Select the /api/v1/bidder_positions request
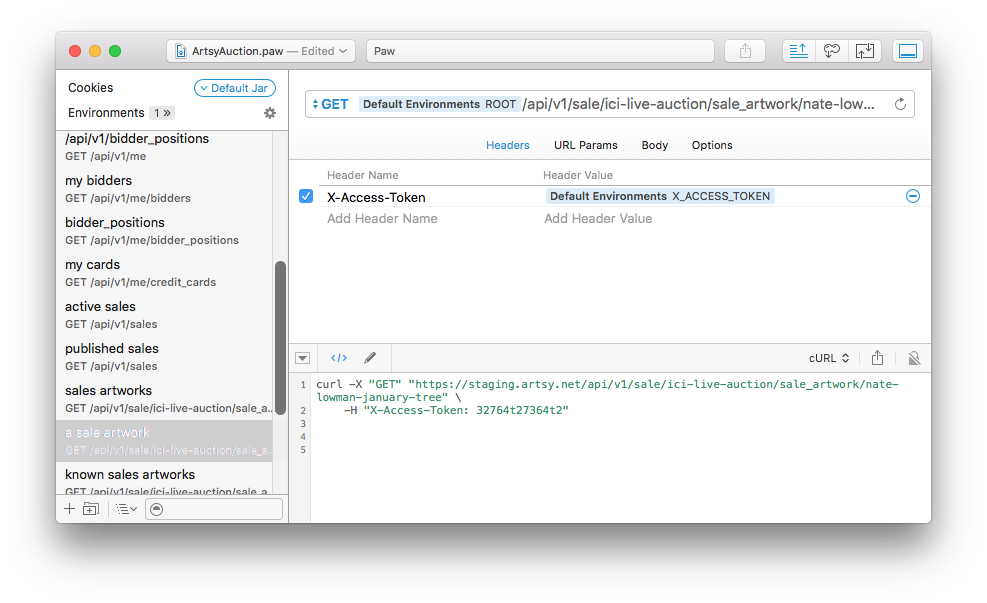This screenshot has width=987, height=603. click(x=164, y=147)
